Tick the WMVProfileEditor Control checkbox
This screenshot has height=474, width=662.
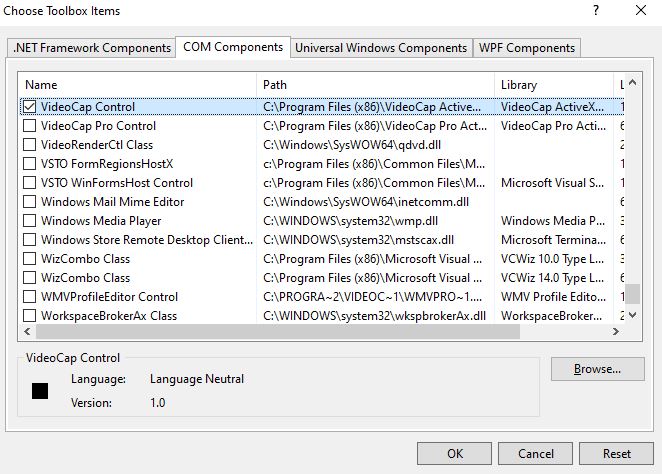(x=30, y=297)
